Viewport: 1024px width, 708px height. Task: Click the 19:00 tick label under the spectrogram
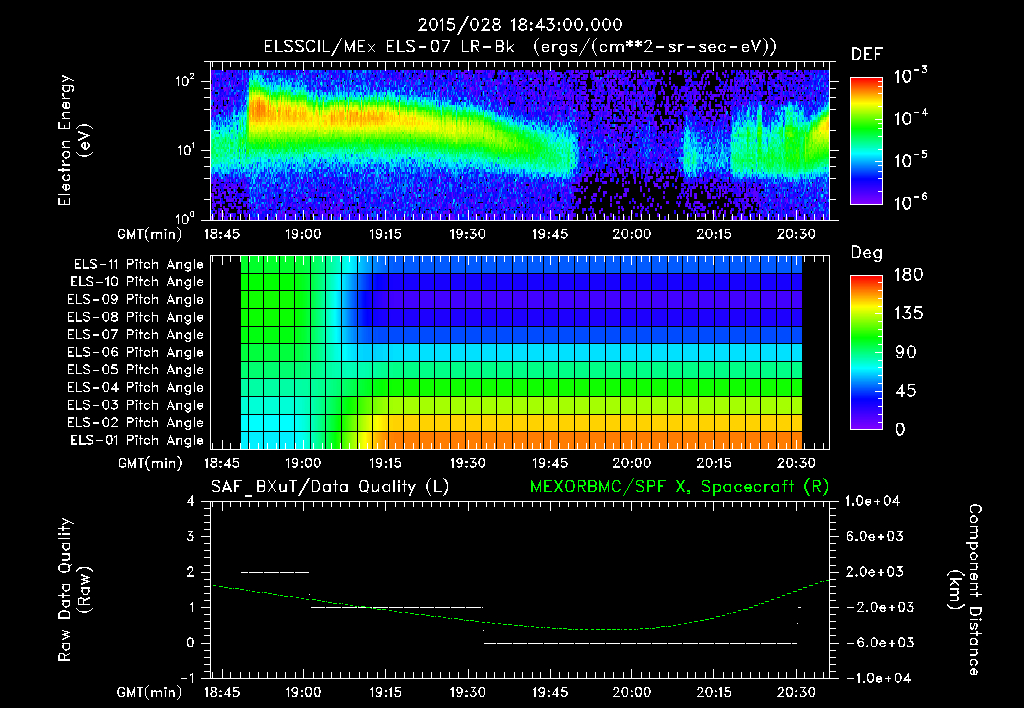point(302,234)
